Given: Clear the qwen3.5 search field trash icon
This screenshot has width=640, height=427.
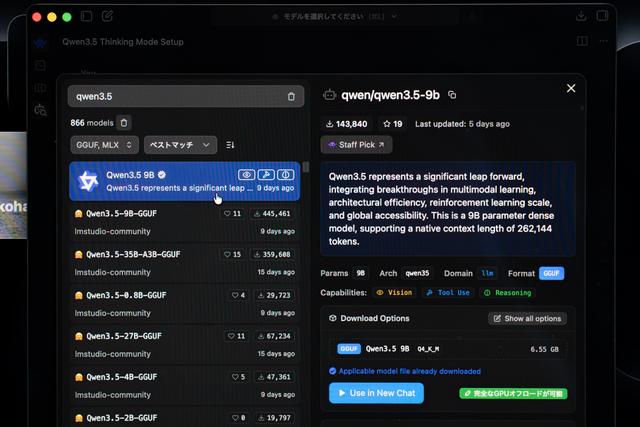Looking at the screenshot, I should [291, 97].
